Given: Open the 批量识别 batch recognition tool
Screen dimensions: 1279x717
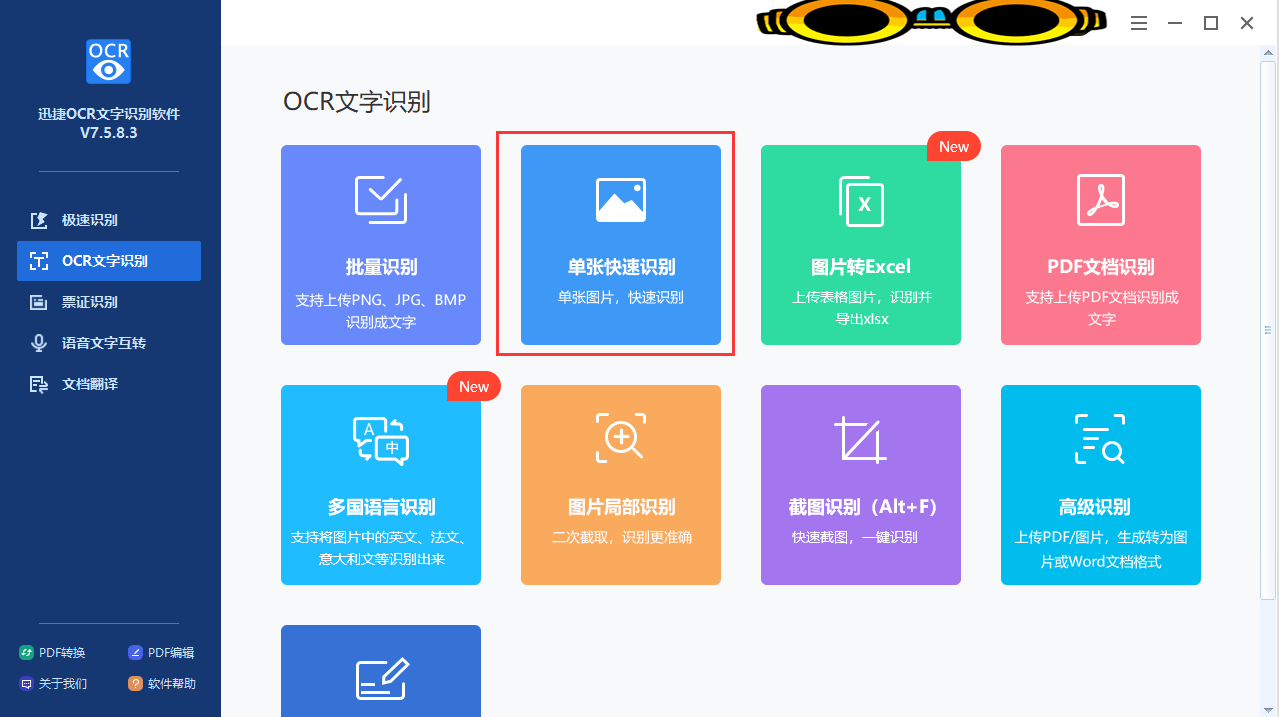Looking at the screenshot, I should click(x=380, y=245).
